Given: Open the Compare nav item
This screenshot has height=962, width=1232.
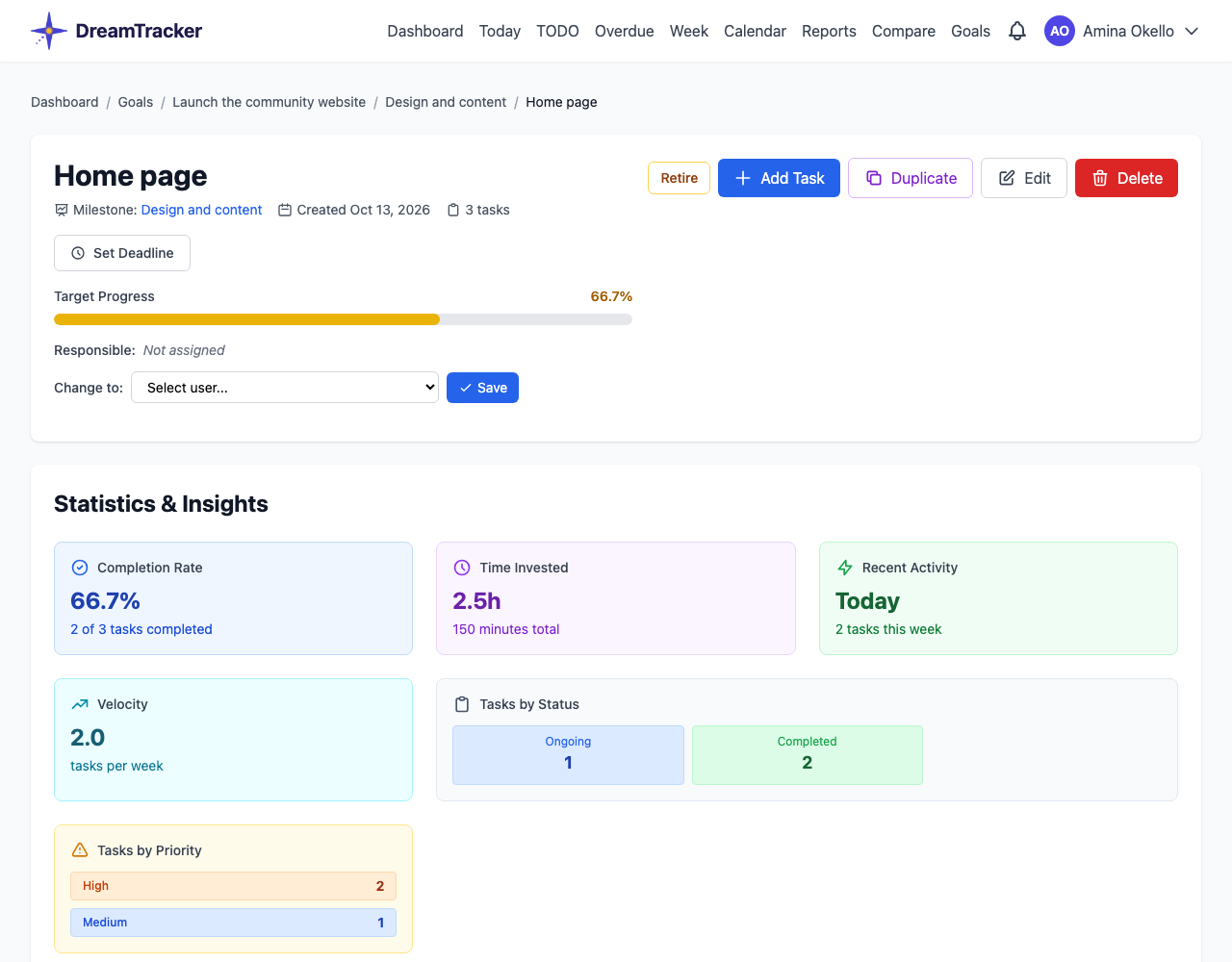Looking at the screenshot, I should coord(904,31).
